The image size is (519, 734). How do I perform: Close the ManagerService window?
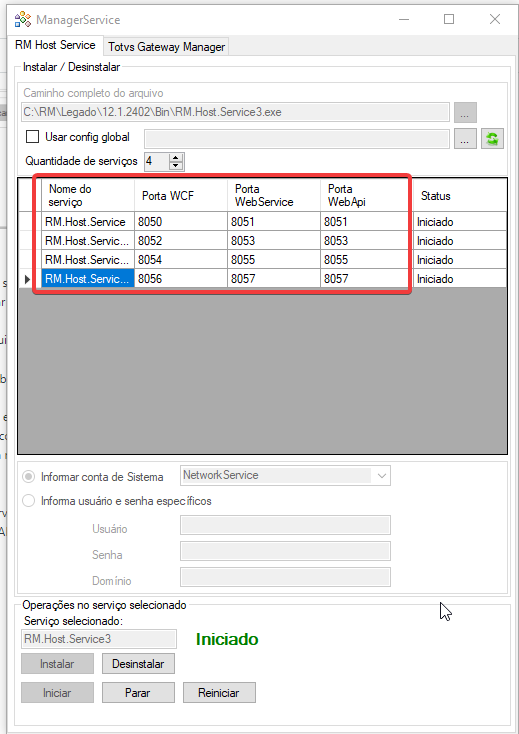pyautogui.click(x=495, y=19)
